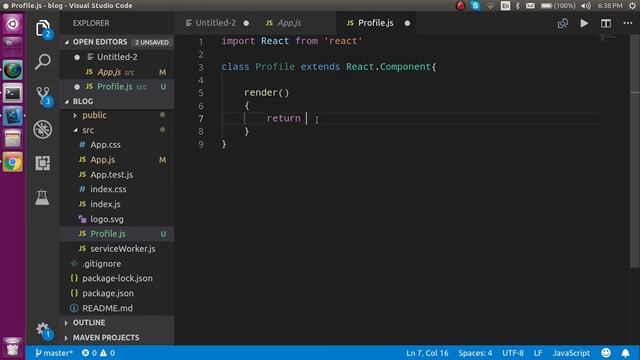
Task: Split the editor to the right
Action: tap(606, 23)
